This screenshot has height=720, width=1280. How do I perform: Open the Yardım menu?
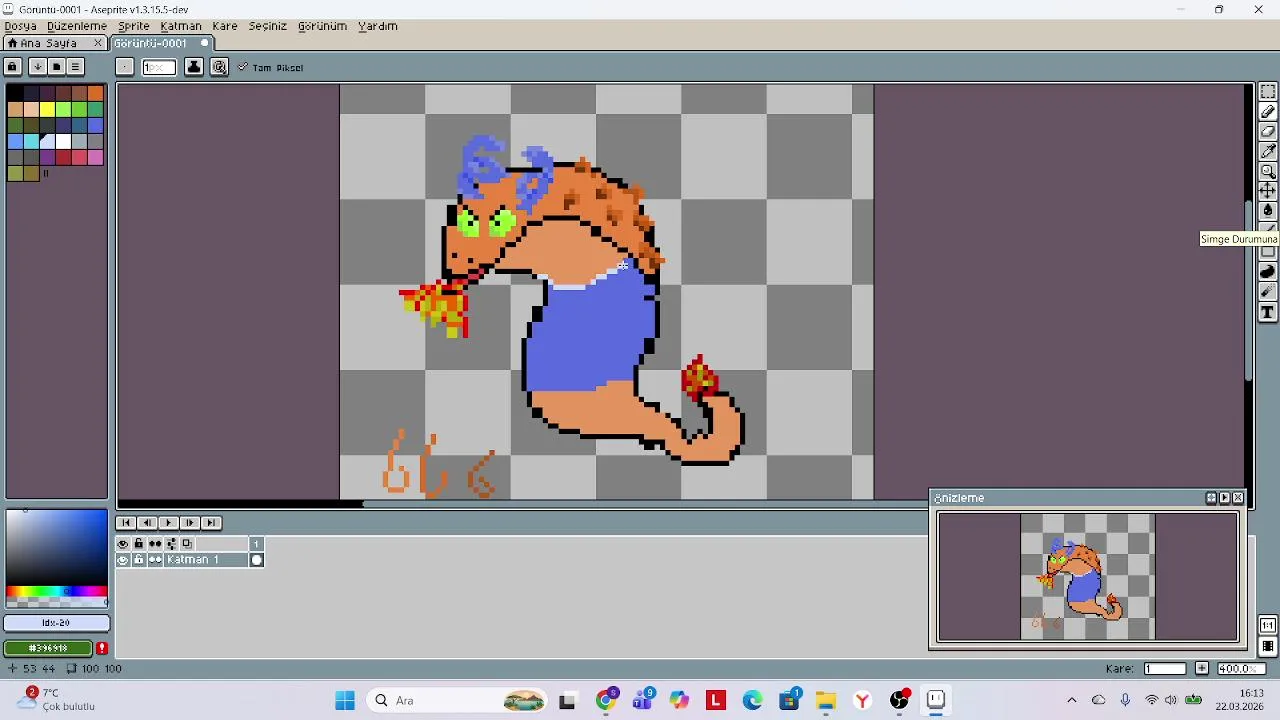tap(378, 26)
